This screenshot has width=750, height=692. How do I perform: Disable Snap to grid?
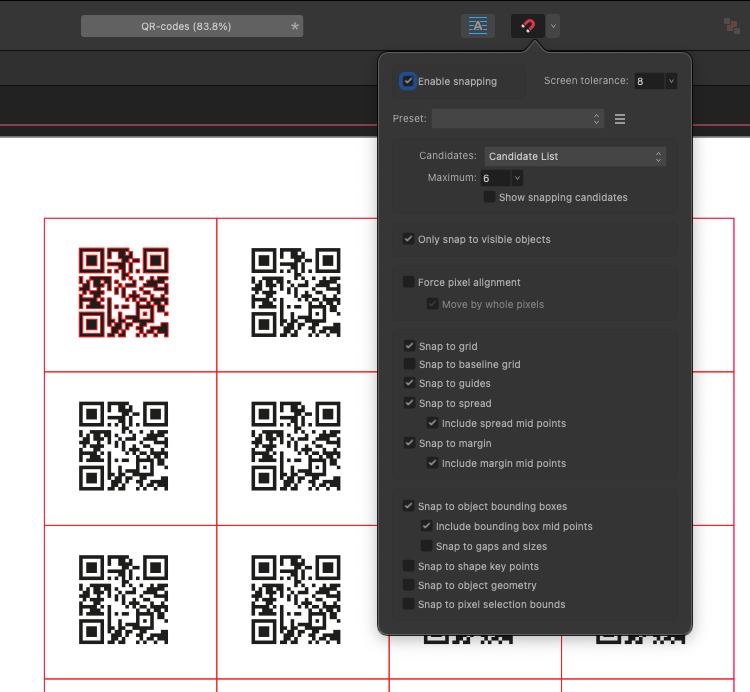tap(409, 345)
